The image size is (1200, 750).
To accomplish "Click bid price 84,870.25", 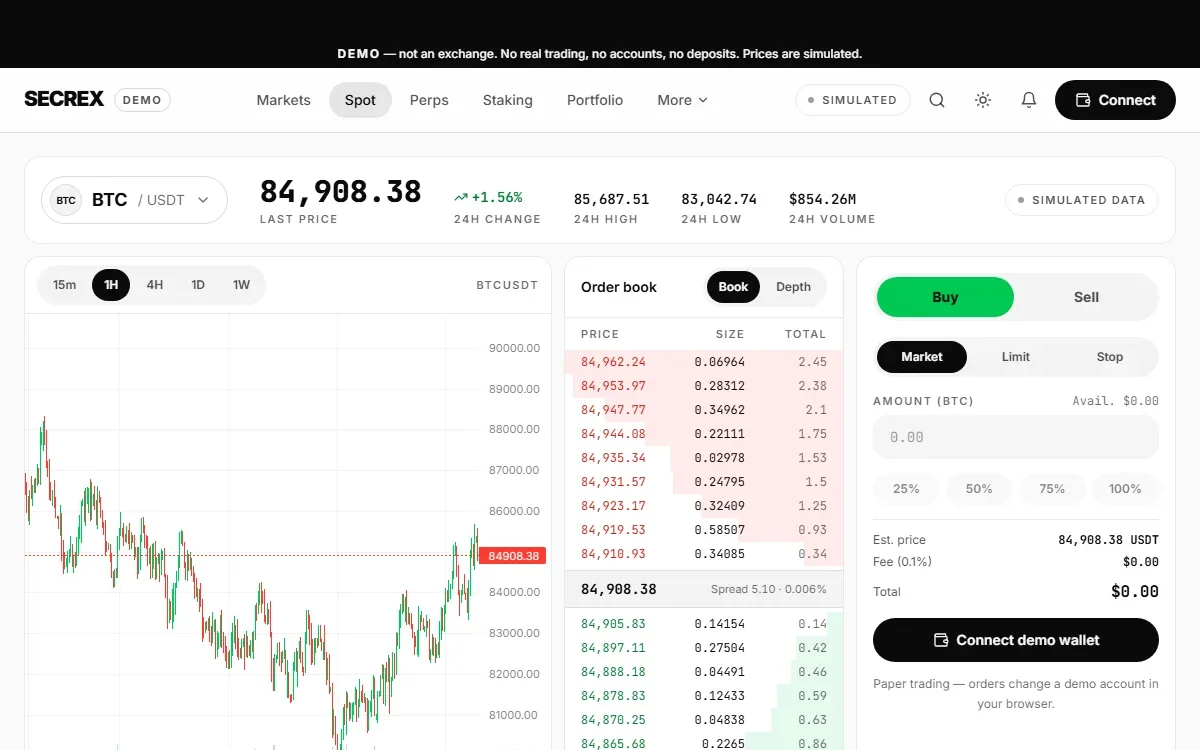I will tap(613, 720).
